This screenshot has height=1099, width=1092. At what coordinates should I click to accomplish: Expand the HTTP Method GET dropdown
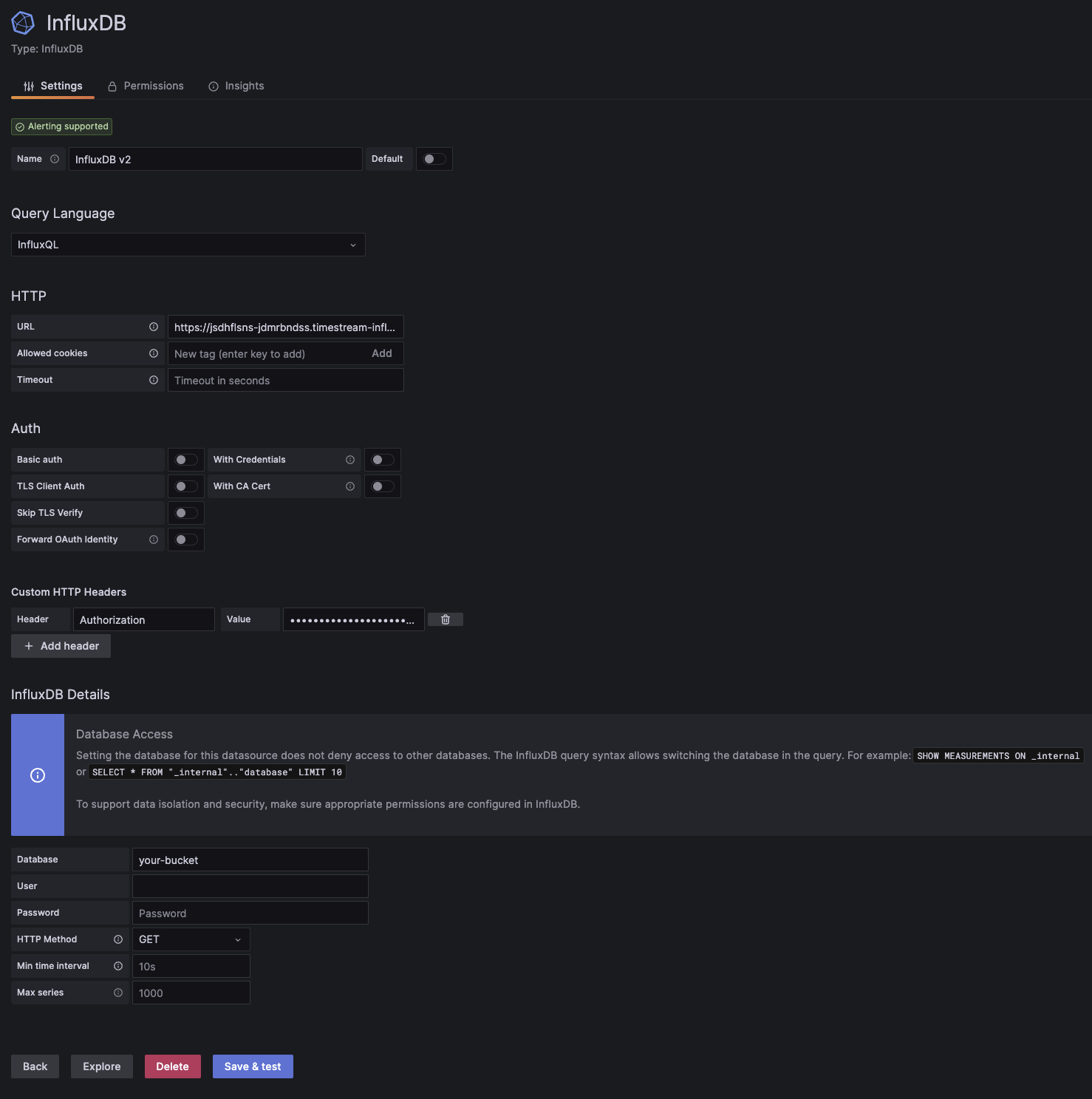coord(191,939)
